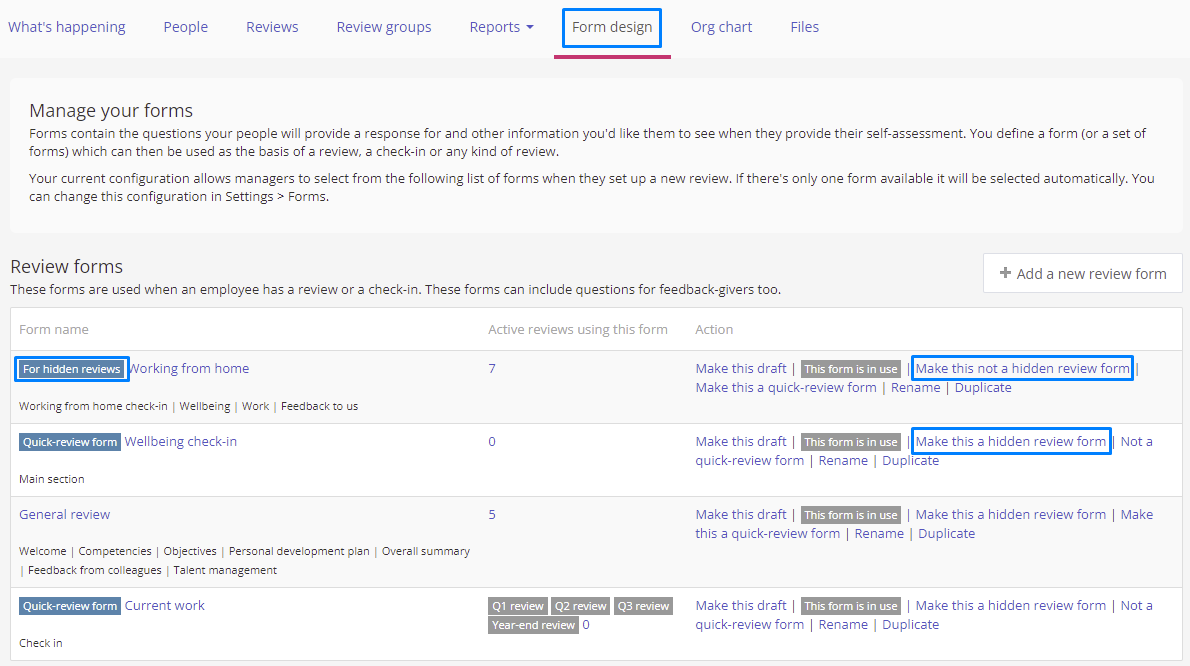
Task: Select the Form design tab
Action: tap(612, 27)
